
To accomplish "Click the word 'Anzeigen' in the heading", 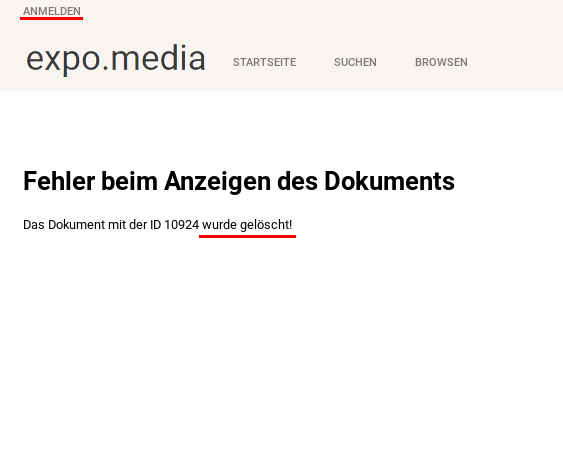I will coord(218,182).
